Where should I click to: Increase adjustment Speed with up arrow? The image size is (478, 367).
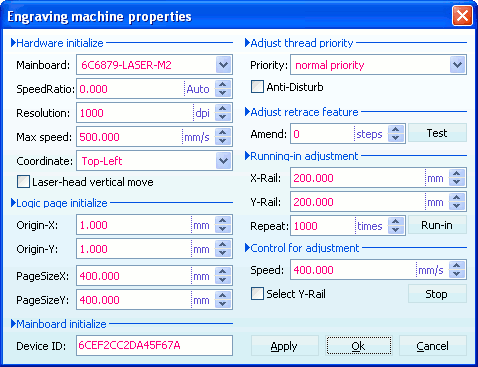457,266
